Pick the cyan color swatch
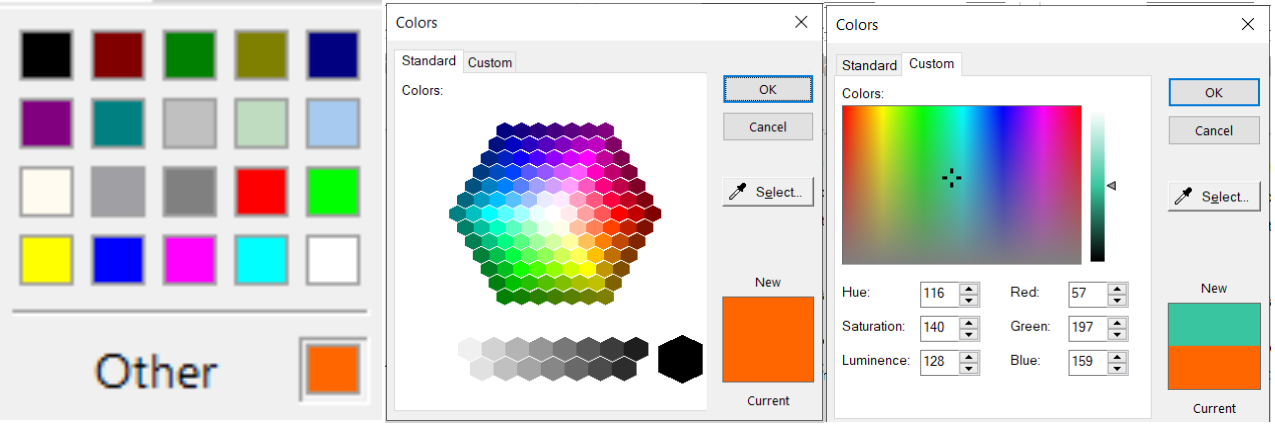Screen dimensions: 1275x448 261,260
